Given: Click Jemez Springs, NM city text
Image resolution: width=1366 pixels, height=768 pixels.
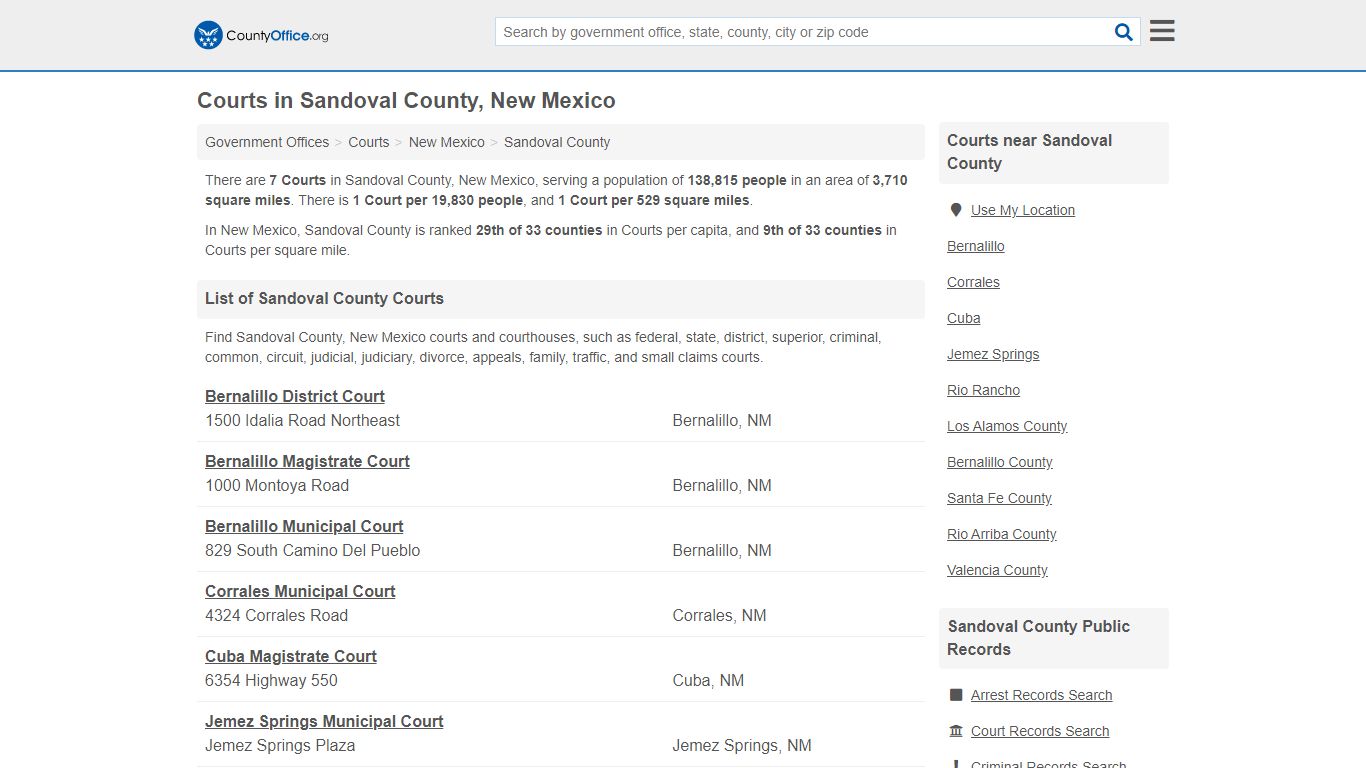Looking at the screenshot, I should pos(742,745).
